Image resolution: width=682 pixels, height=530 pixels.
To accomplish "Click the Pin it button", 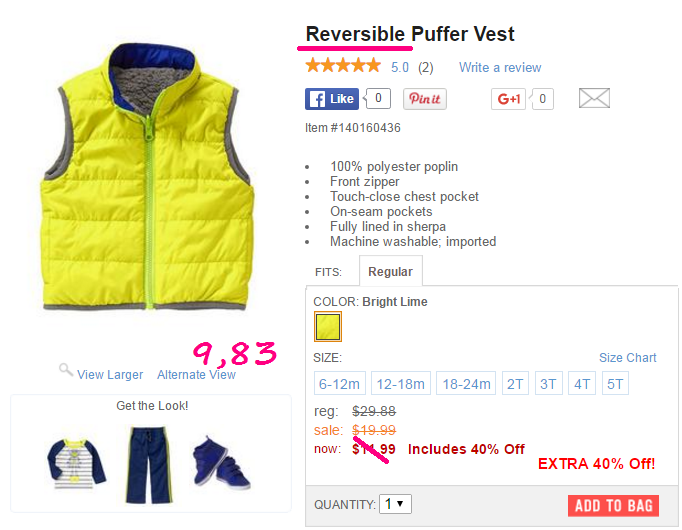I will (425, 99).
